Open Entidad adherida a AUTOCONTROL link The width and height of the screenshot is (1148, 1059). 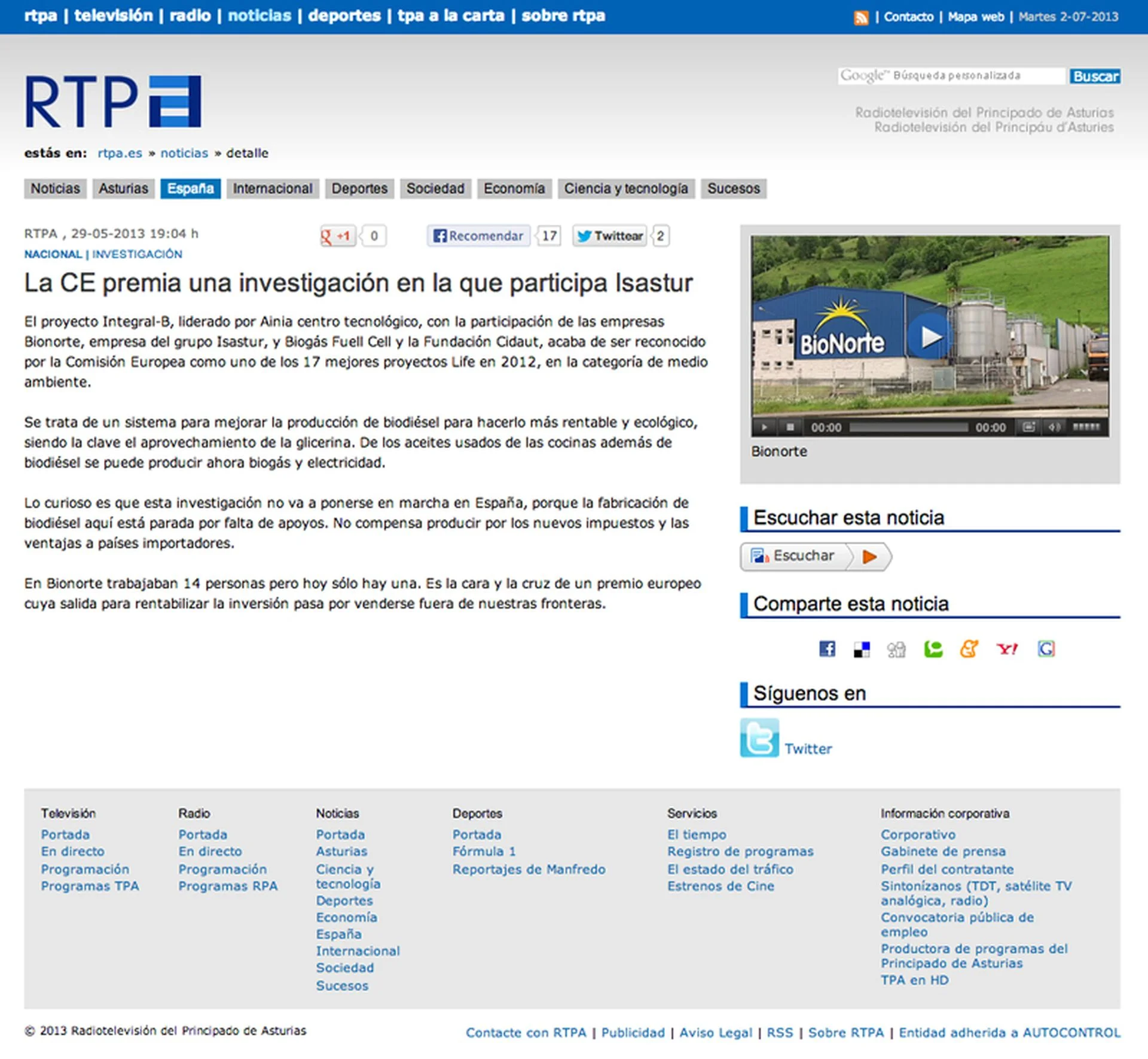tap(1009, 1033)
